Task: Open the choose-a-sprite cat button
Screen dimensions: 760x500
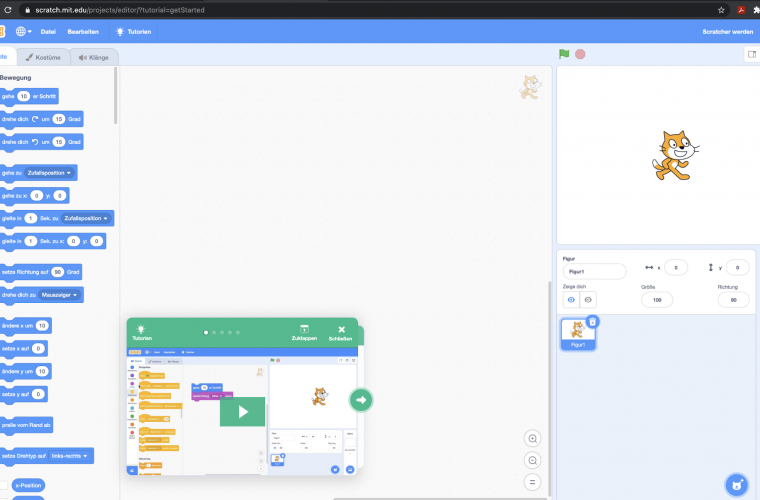Action: [x=737, y=485]
